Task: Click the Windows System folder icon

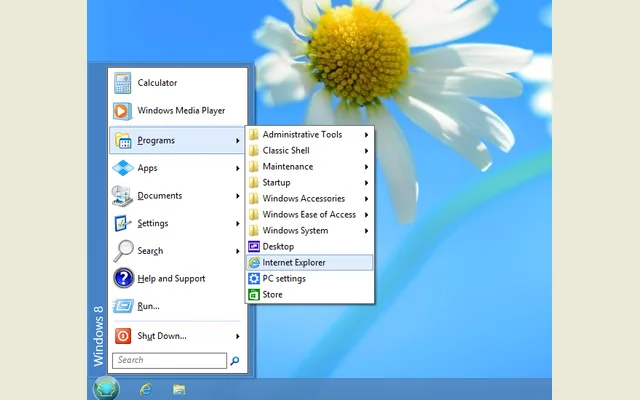Action: [x=253, y=231]
